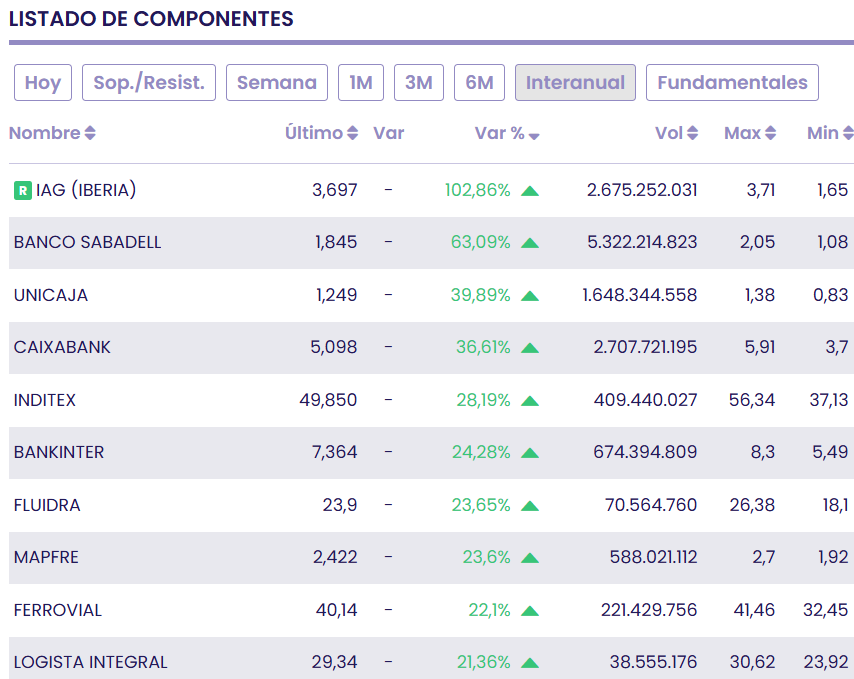Sort by Max column arrows
This screenshot has height=679, width=854.
tap(771, 134)
